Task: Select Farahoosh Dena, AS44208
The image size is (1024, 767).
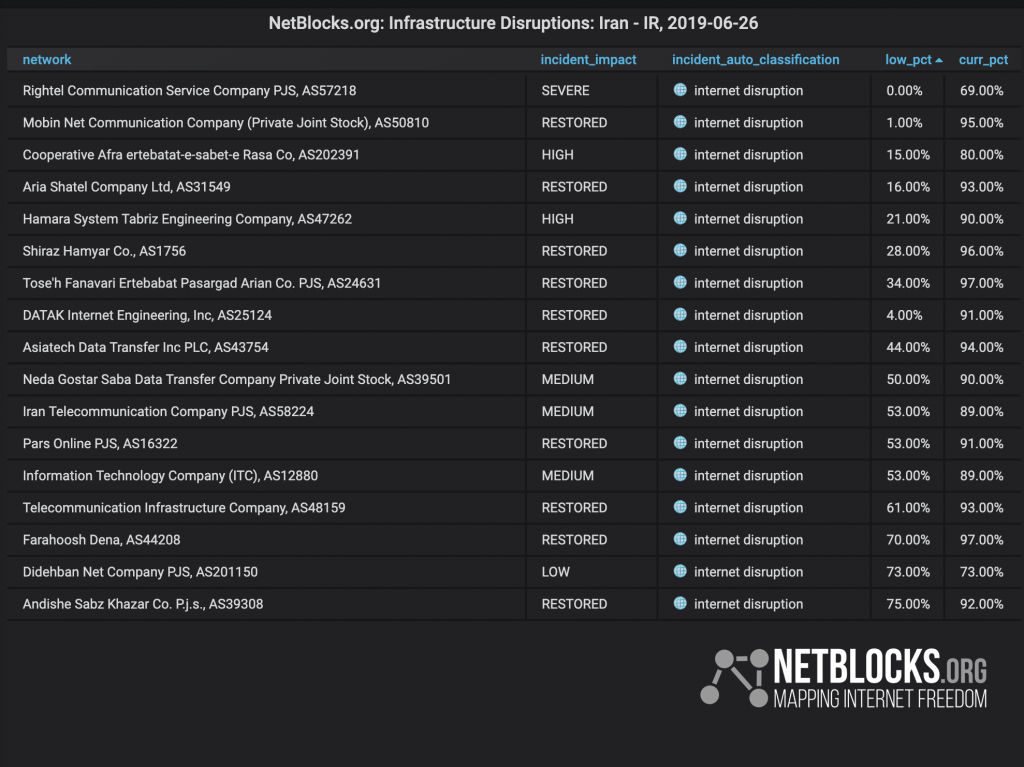Action: coord(101,540)
